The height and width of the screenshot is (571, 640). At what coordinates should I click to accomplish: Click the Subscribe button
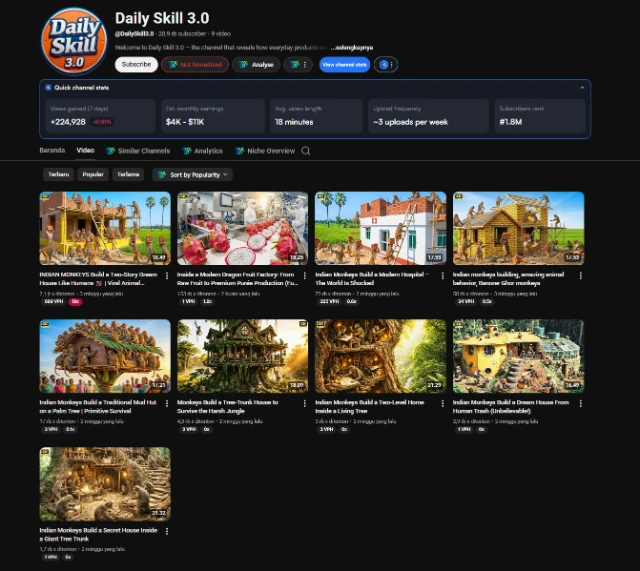tap(136, 64)
